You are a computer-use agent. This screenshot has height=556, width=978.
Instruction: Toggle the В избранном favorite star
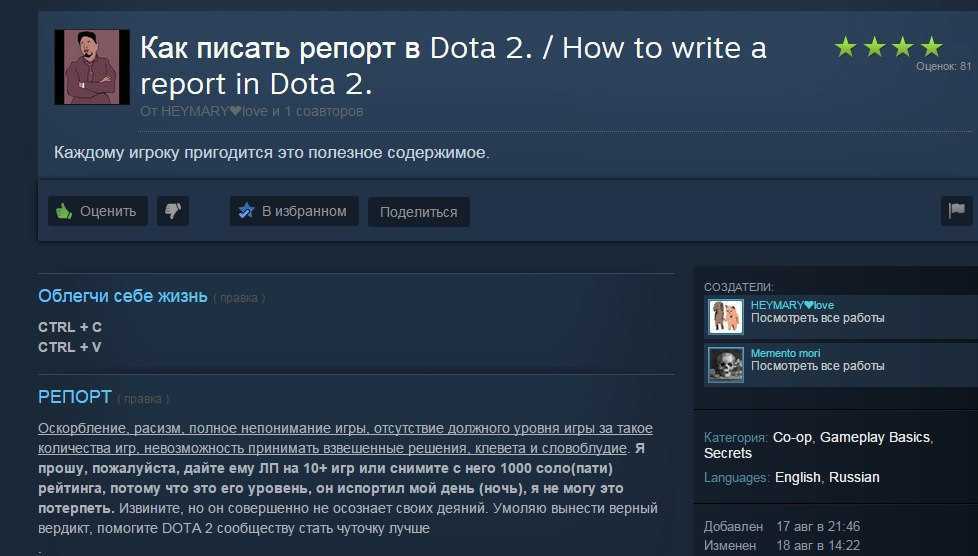tap(294, 211)
